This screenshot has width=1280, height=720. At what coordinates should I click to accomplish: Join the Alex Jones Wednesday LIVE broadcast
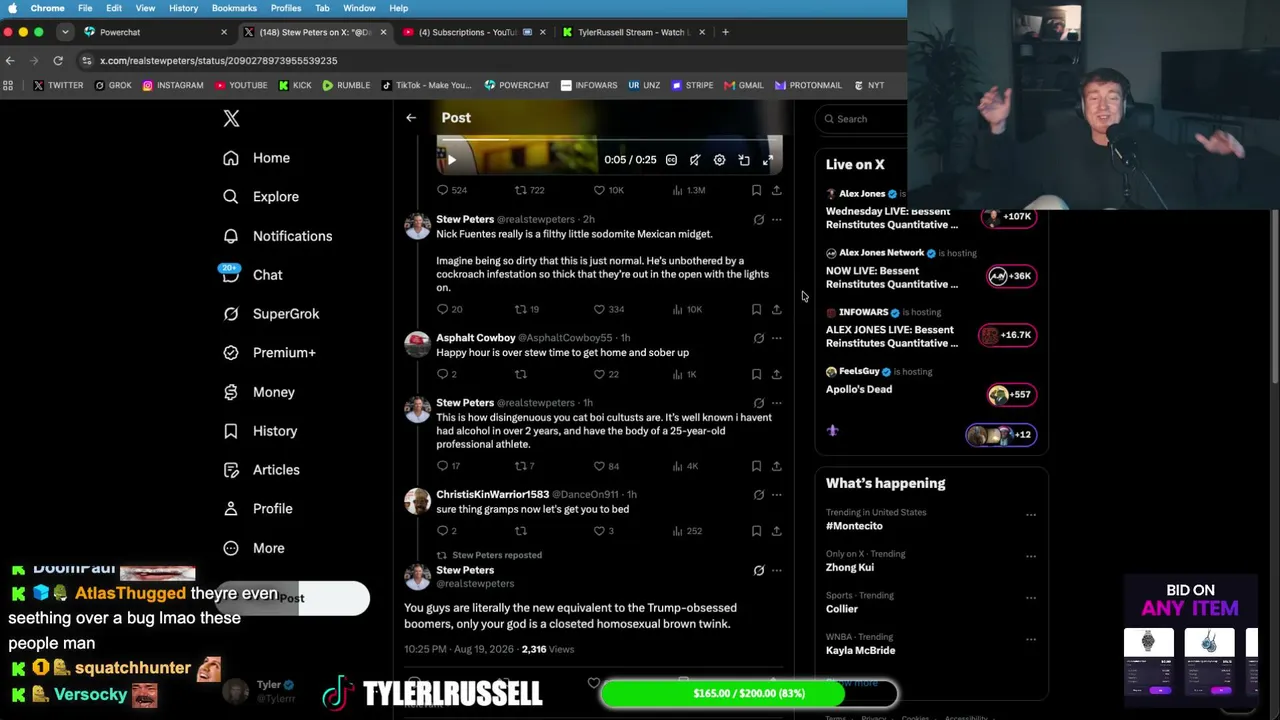tap(931, 210)
